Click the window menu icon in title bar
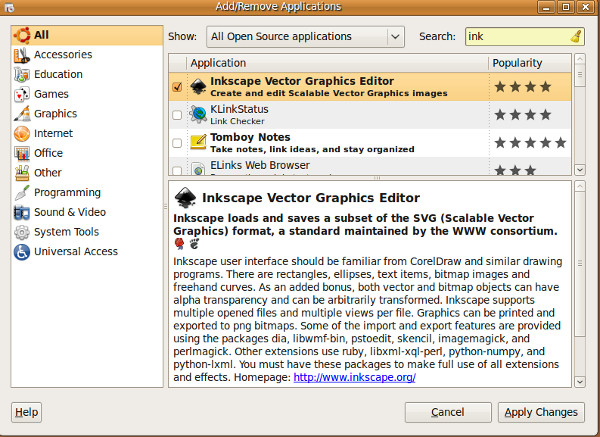 pos(9,7)
